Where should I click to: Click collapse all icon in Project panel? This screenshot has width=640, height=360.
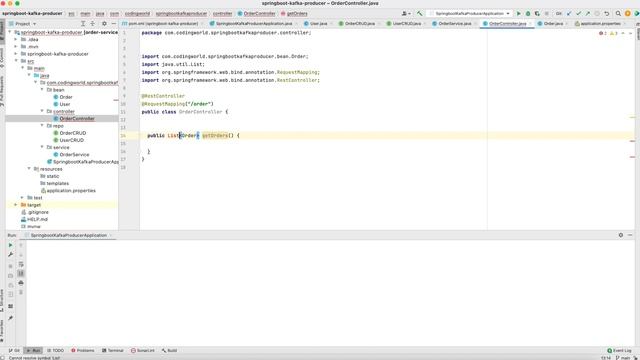point(93,24)
